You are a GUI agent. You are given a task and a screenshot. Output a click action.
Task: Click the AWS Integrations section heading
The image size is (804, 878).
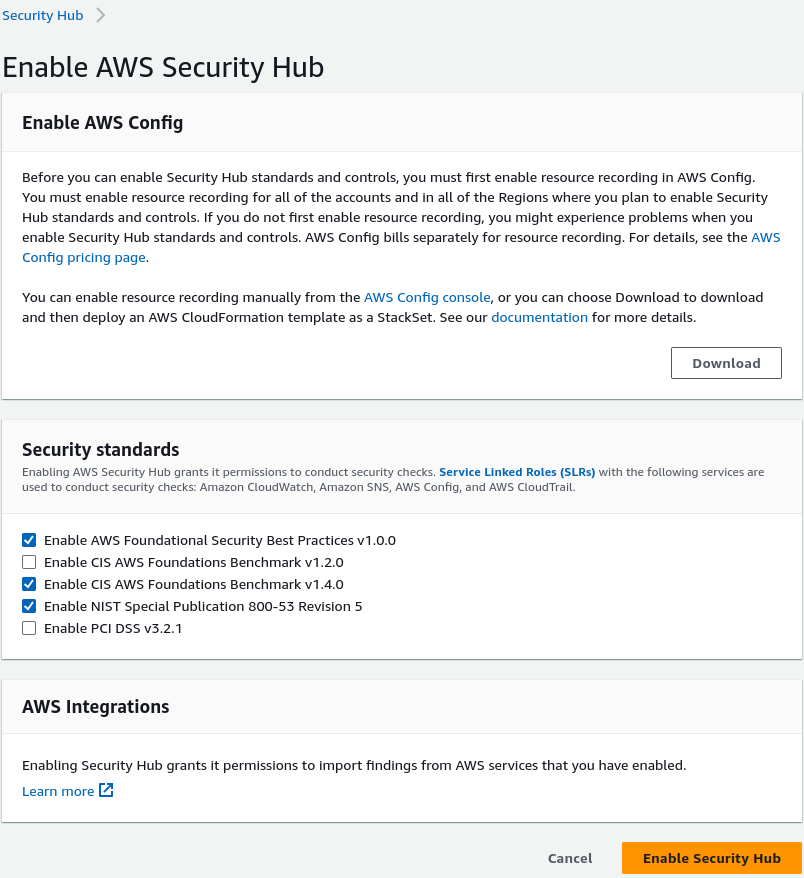(x=95, y=707)
